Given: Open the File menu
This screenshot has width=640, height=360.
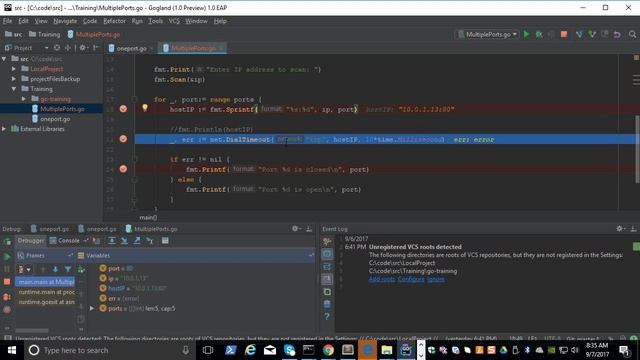Looking at the screenshot, I should pos(7,21).
